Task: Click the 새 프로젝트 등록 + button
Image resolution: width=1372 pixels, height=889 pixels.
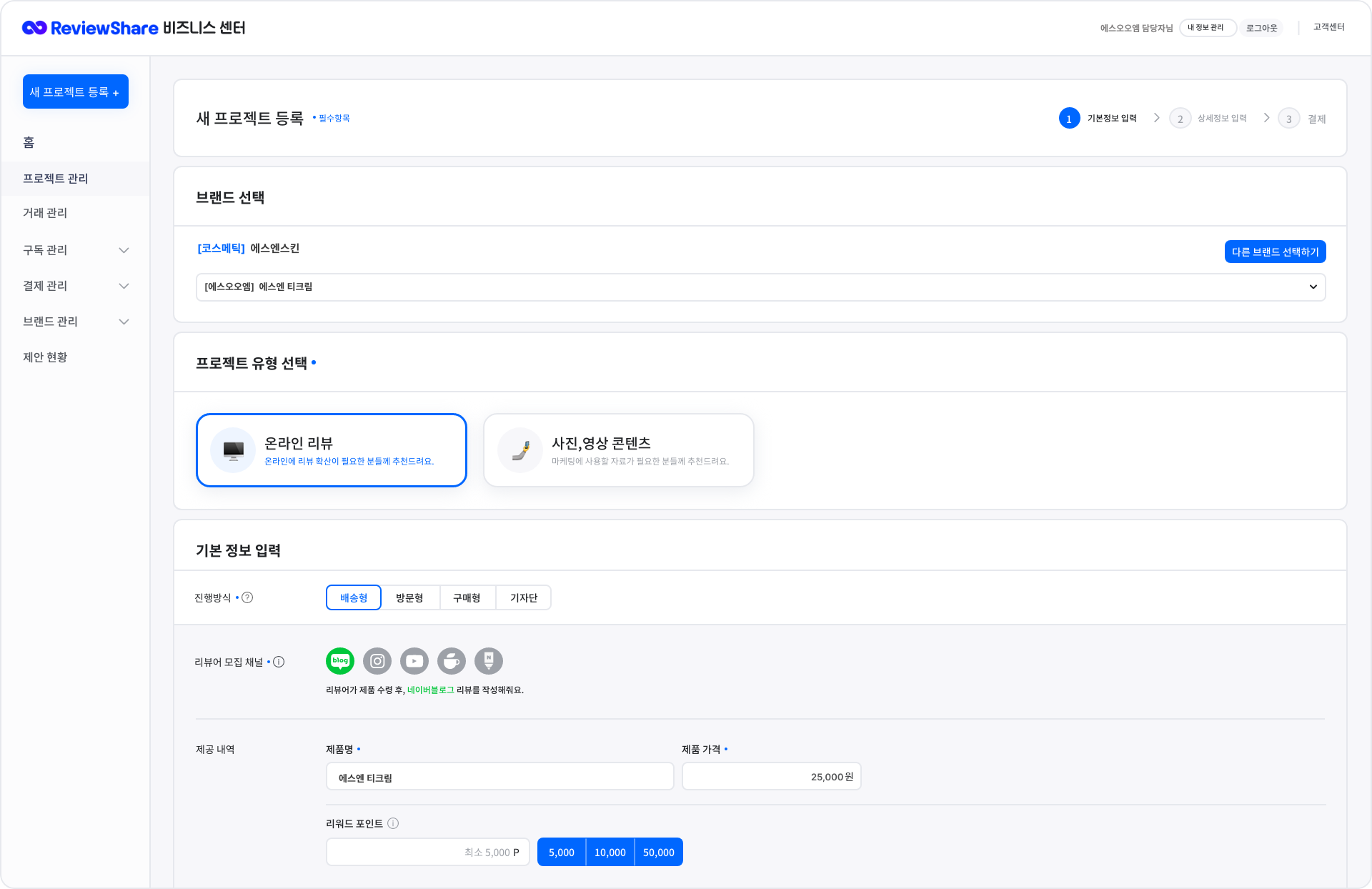Action: [76, 91]
